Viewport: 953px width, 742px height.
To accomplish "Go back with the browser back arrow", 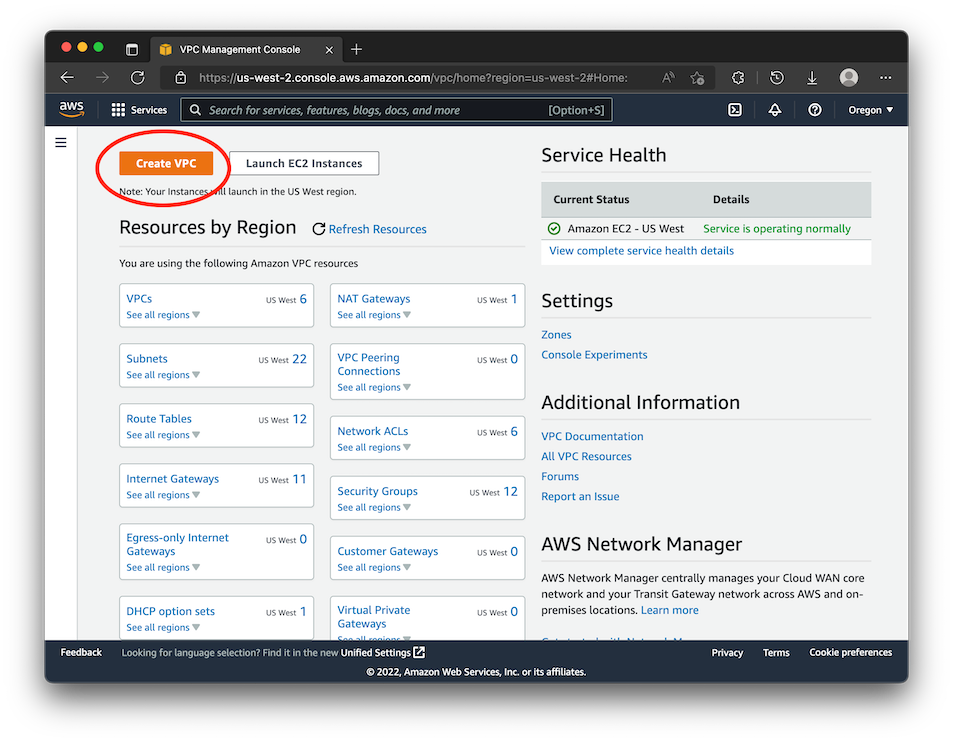I will [67, 78].
